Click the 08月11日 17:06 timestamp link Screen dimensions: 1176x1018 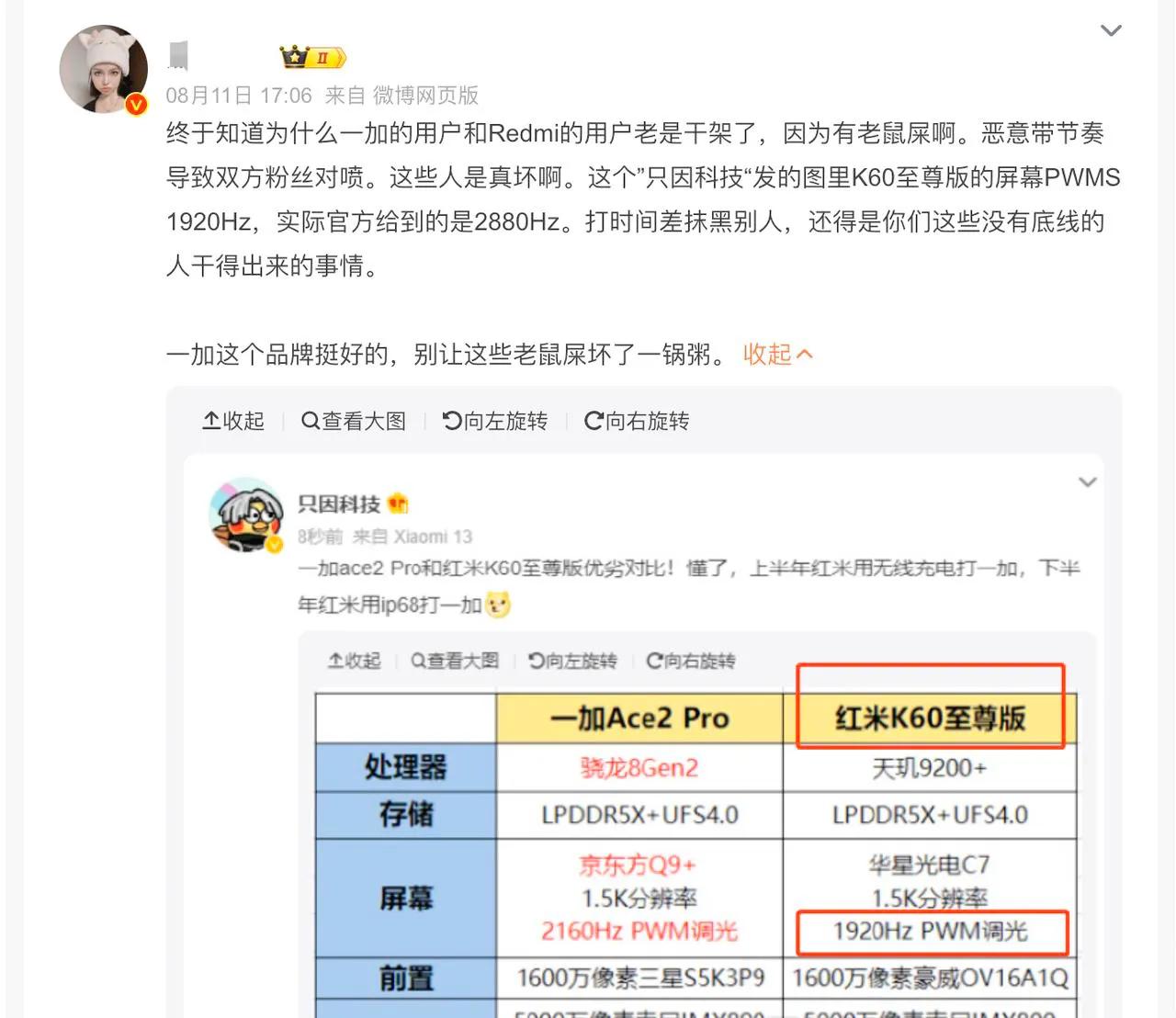[x=239, y=96]
